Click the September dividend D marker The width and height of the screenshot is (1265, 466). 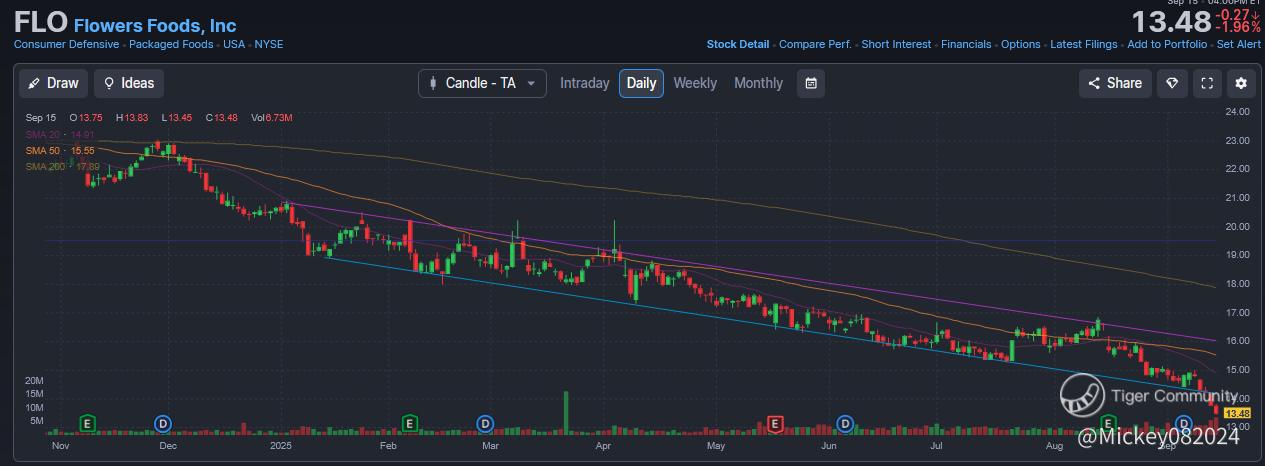coord(1184,423)
